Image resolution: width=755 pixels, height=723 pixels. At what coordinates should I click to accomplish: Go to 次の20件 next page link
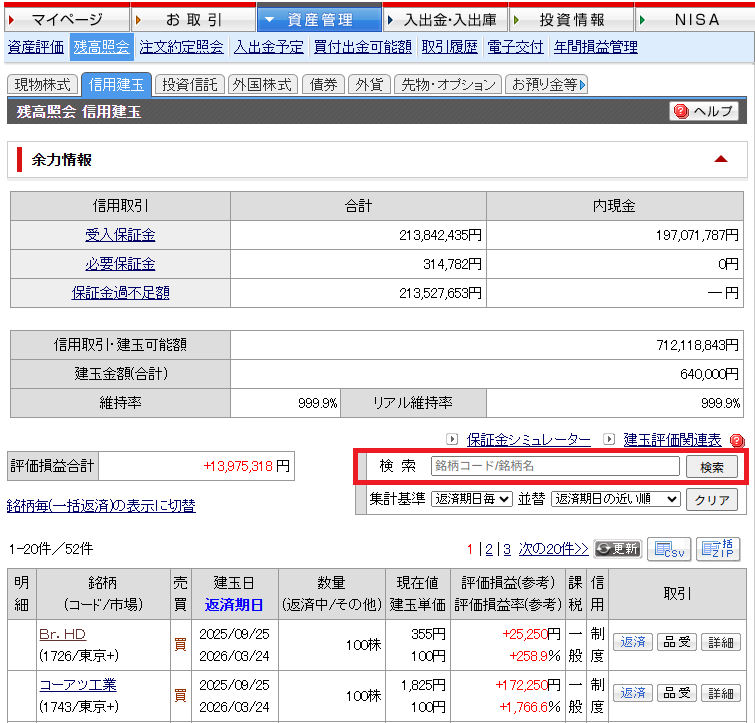point(553,549)
